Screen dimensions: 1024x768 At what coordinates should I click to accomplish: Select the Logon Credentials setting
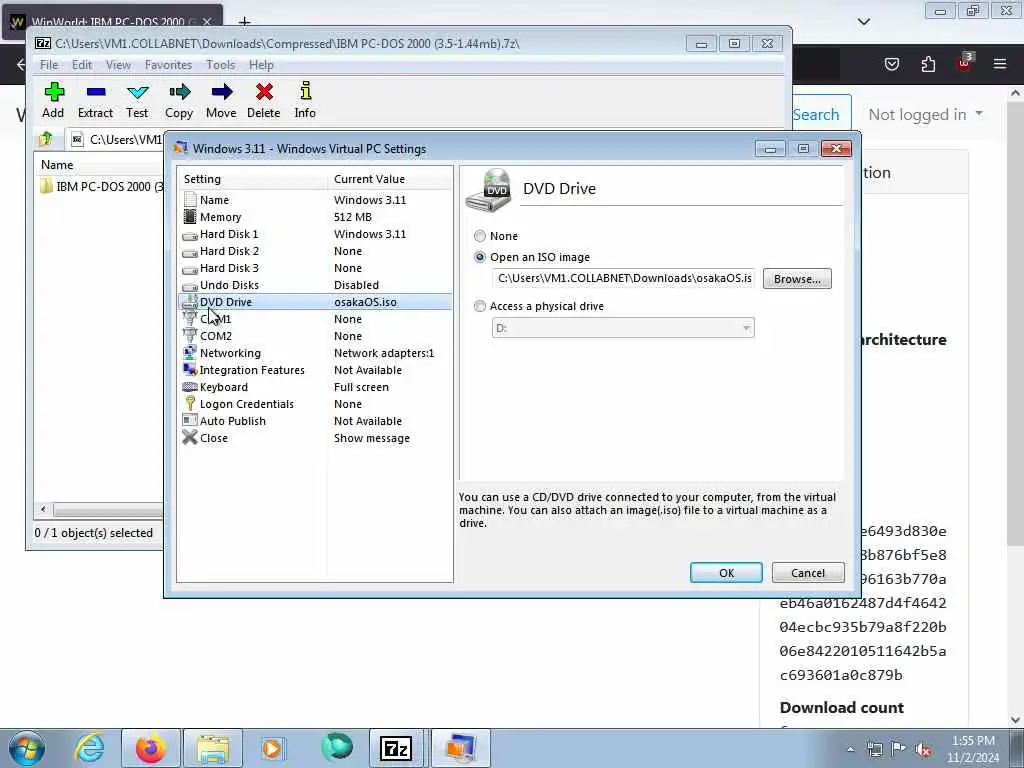[315, 404]
